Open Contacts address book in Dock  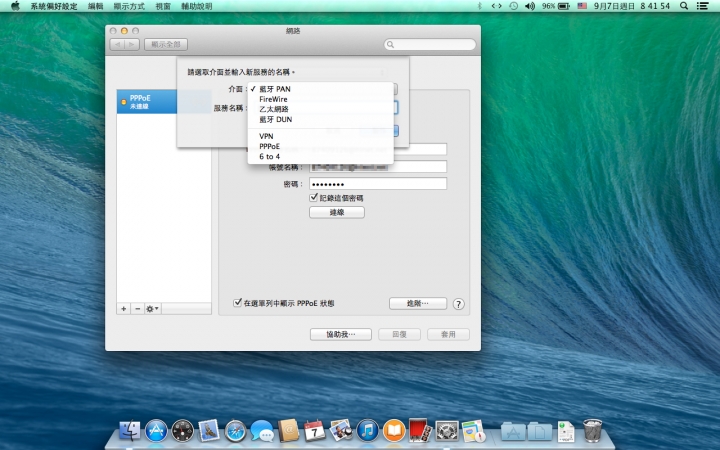click(288, 431)
